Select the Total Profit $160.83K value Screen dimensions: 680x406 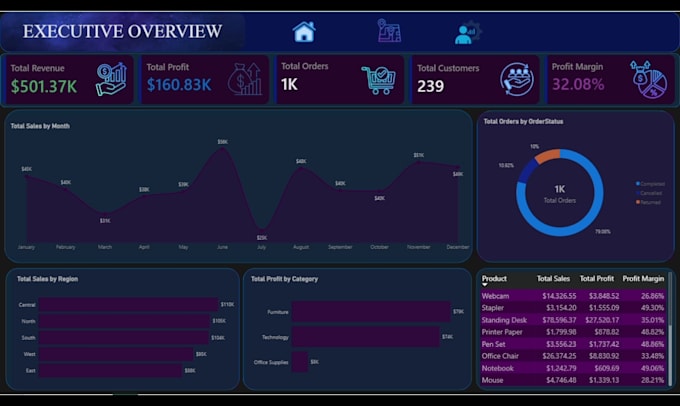(x=179, y=85)
